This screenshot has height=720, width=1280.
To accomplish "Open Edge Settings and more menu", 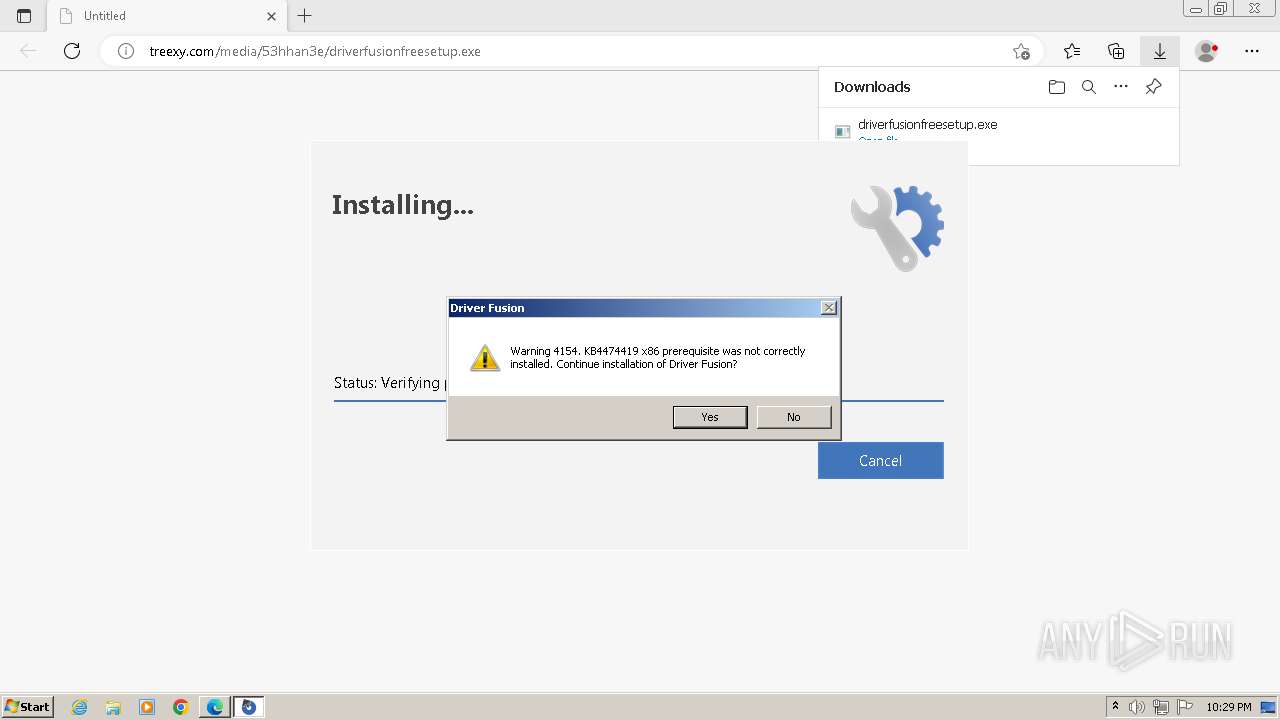I will [1252, 51].
